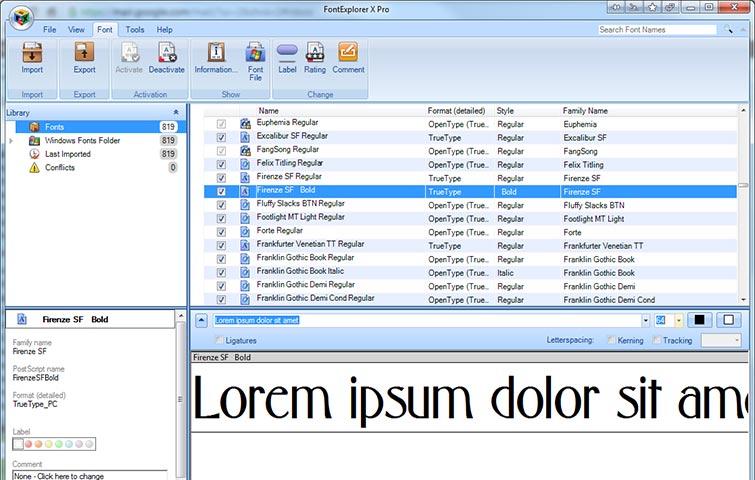Viewport: 755px width, 480px height.
Task: Sort by Family Name column header
Action: click(x=585, y=111)
